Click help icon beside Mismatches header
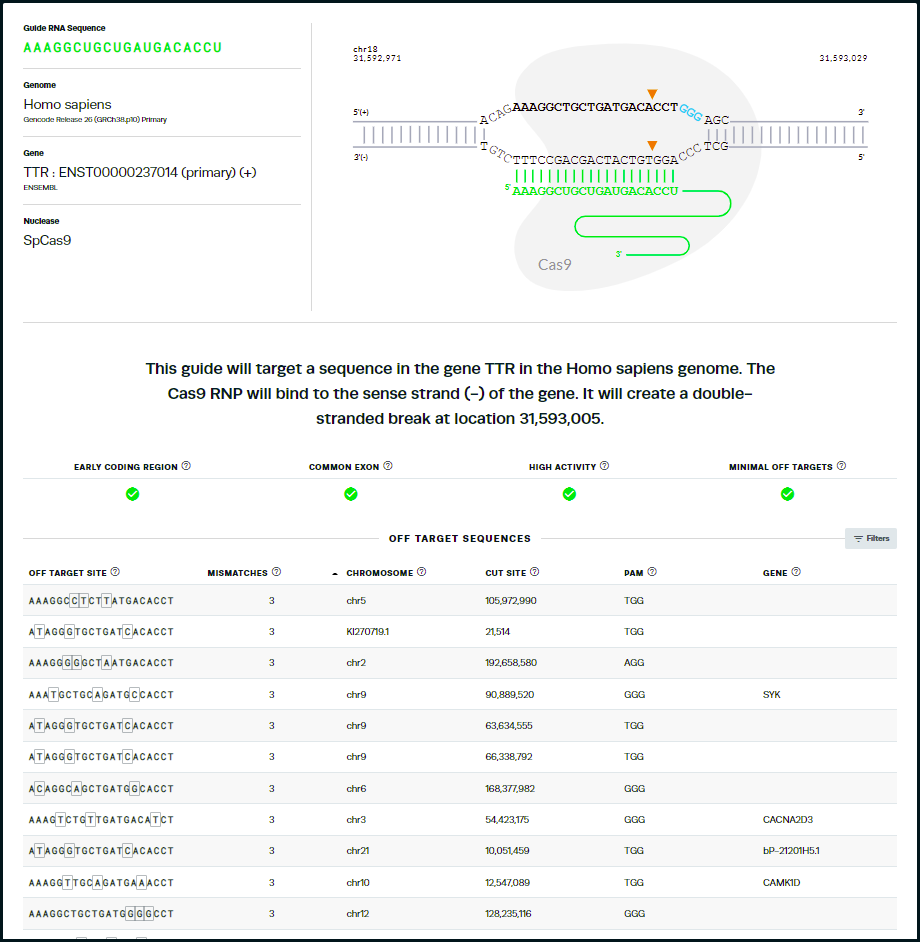The width and height of the screenshot is (920, 942). click(276, 572)
